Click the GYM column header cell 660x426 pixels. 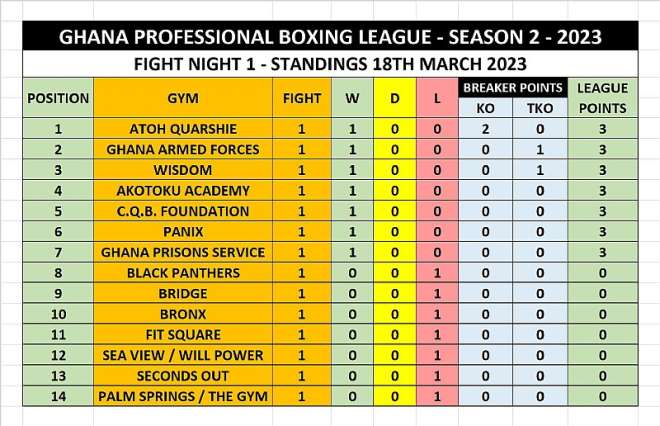coord(183,98)
